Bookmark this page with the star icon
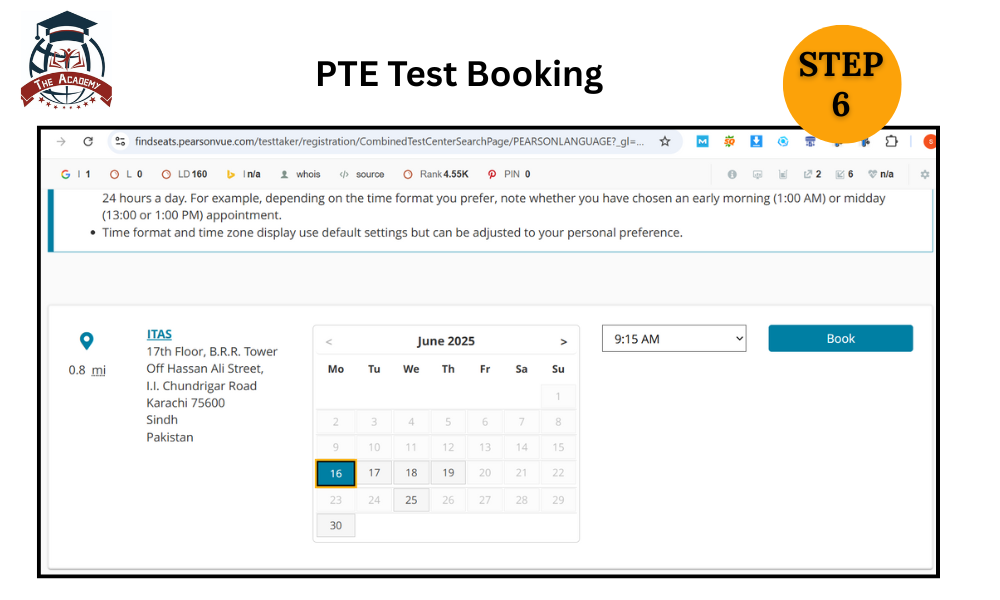The width and height of the screenshot is (1000, 600). point(665,142)
